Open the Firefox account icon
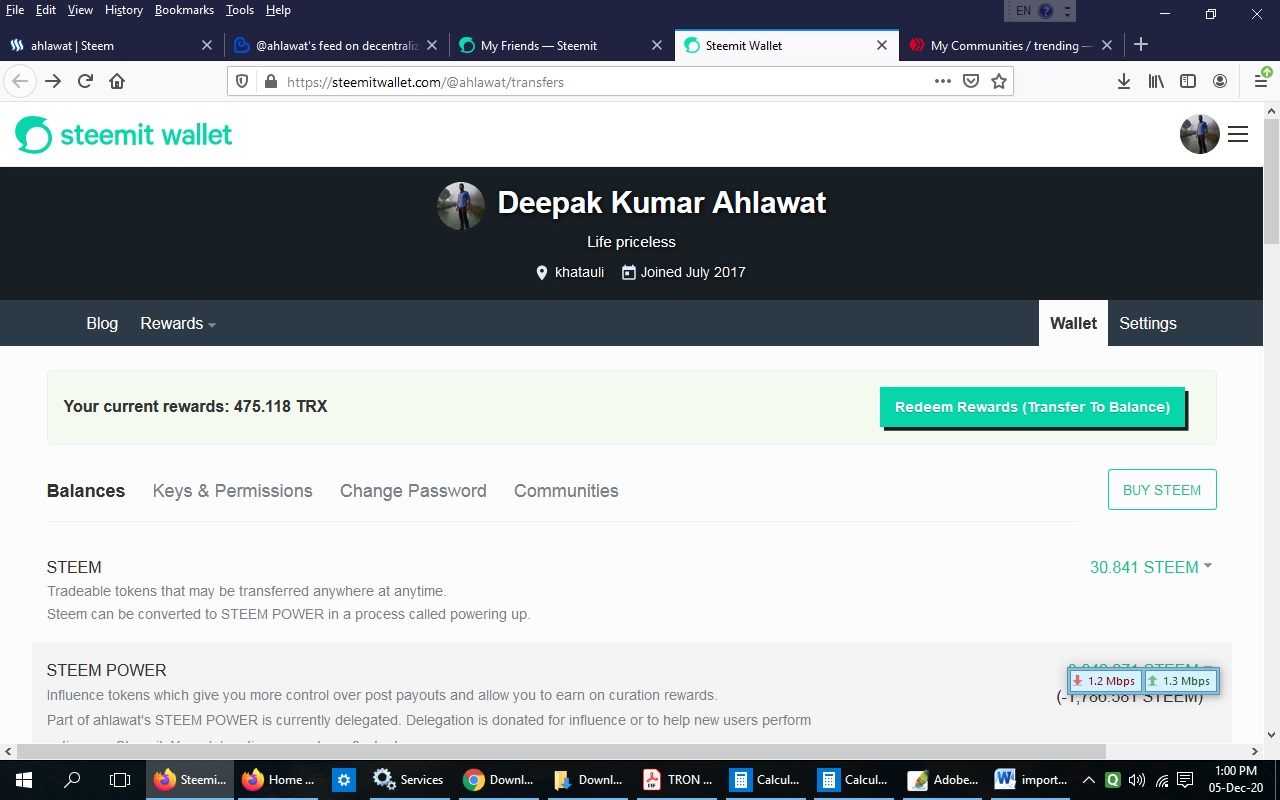This screenshot has height=800, width=1280. coord(1220,82)
